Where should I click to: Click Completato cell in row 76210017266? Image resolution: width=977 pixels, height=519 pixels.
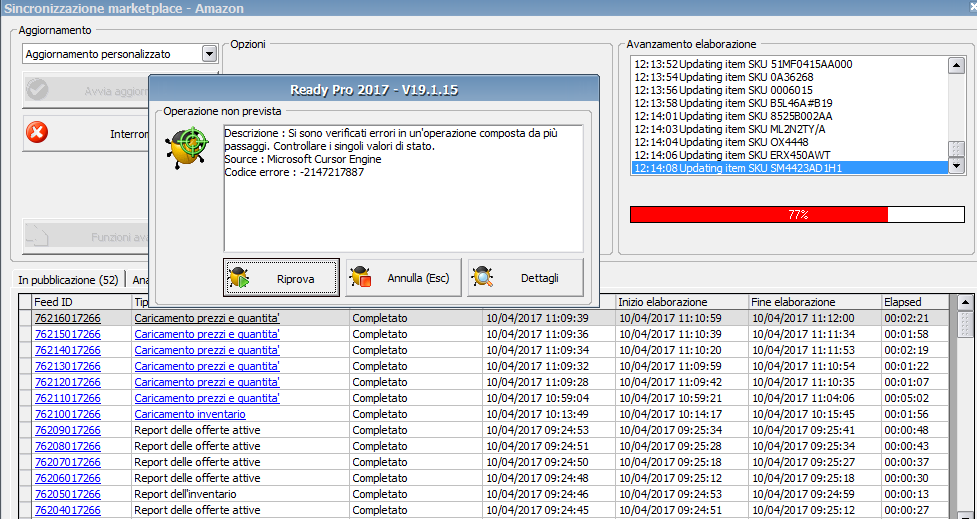(x=416, y=414)
